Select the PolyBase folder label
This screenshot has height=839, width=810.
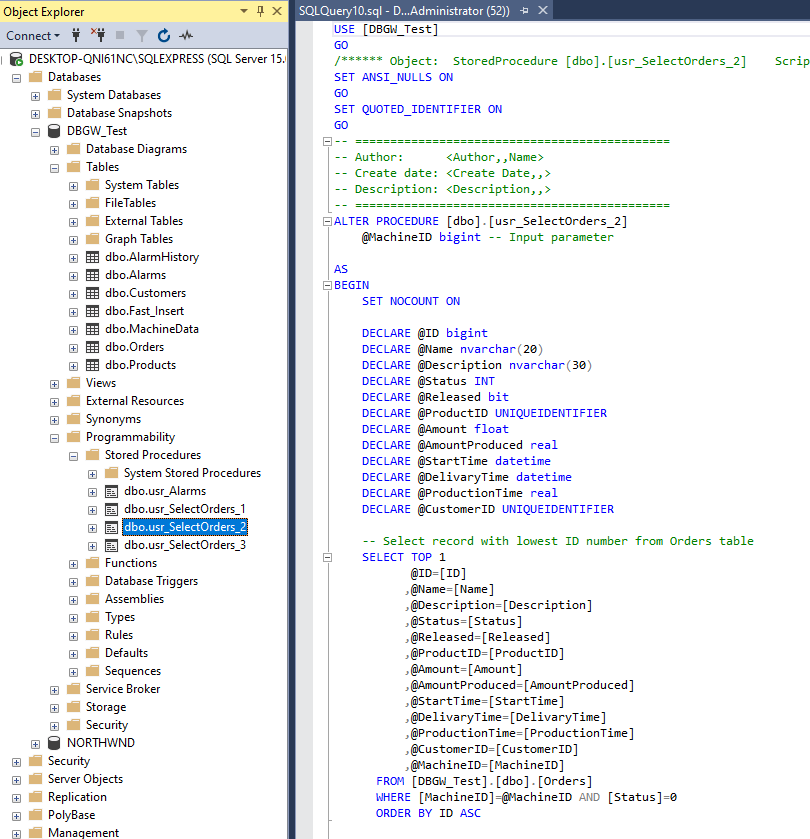coord(72,815)
